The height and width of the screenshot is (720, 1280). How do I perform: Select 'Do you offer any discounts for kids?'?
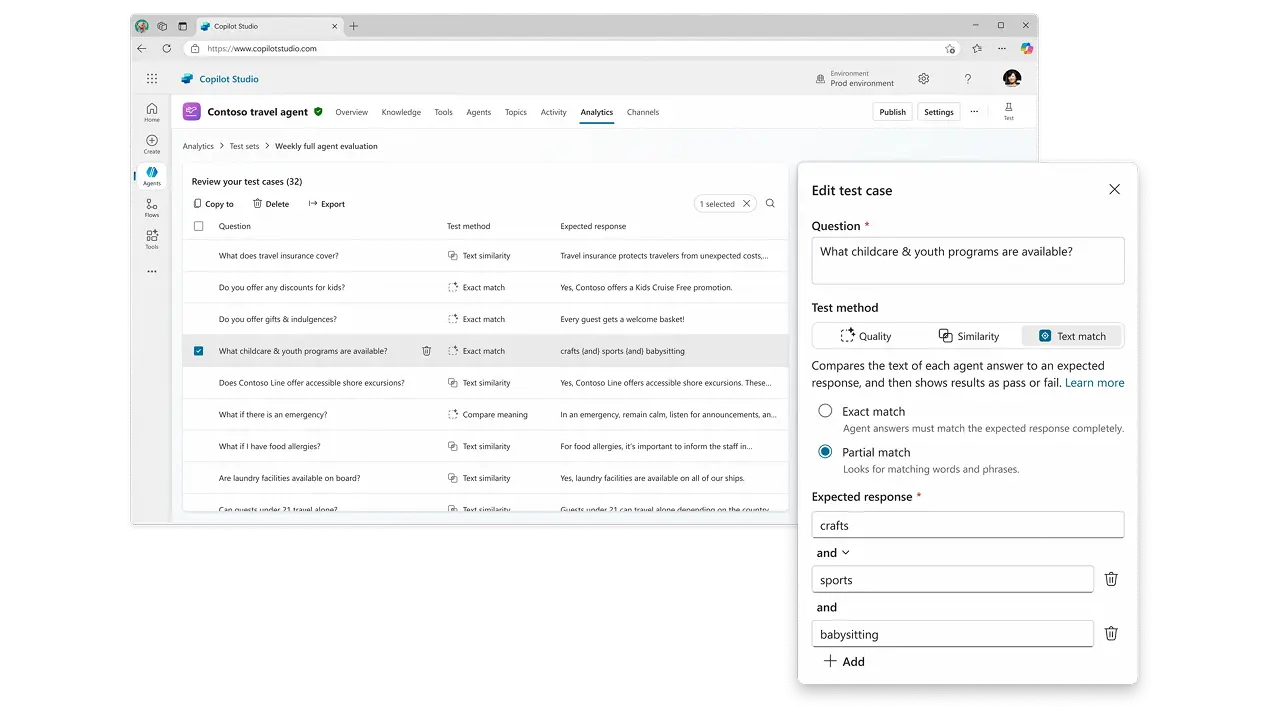[485, 287]
